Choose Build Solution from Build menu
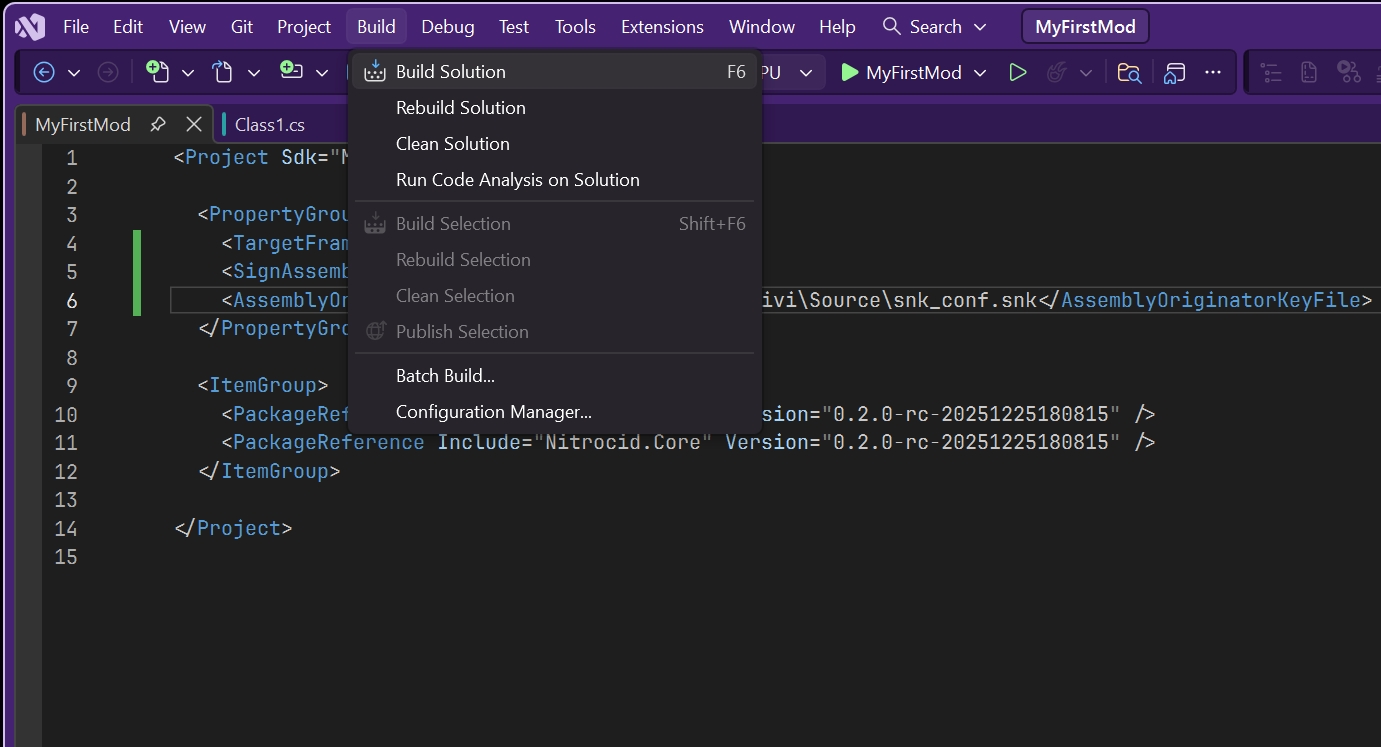The image size is (1381, 747). click(x=450, y=72)
